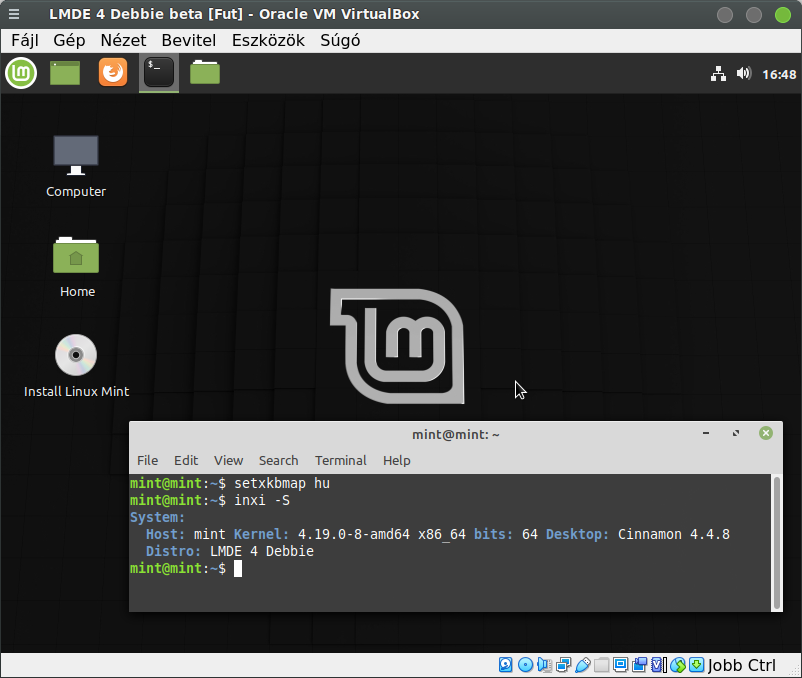Viewport: 802px width, 678px height.
Task: Click the 'setxkbmap hu' command text
Action: click(x=282, y=483)
